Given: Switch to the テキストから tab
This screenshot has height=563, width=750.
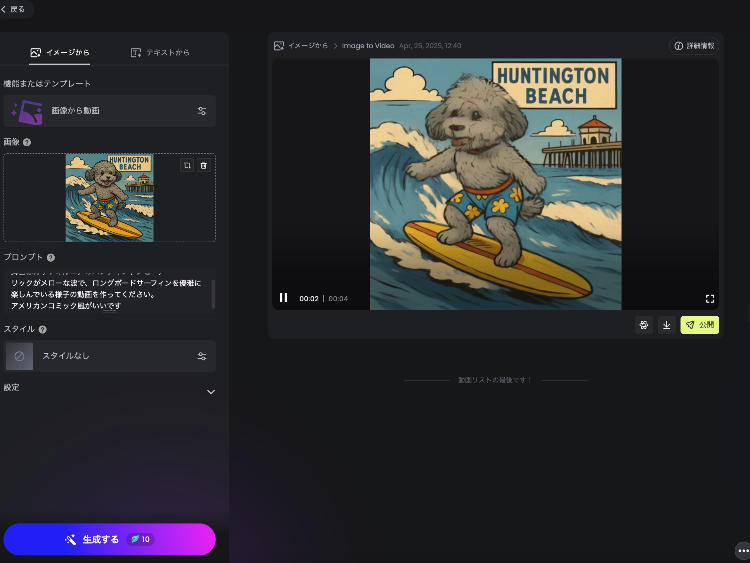Looking at the screenshot, I should coord(160,52).
